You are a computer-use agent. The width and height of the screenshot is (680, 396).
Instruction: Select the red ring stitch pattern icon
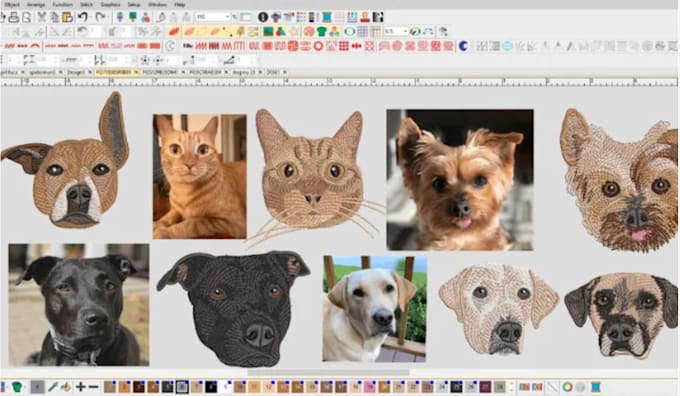[319, 46]
